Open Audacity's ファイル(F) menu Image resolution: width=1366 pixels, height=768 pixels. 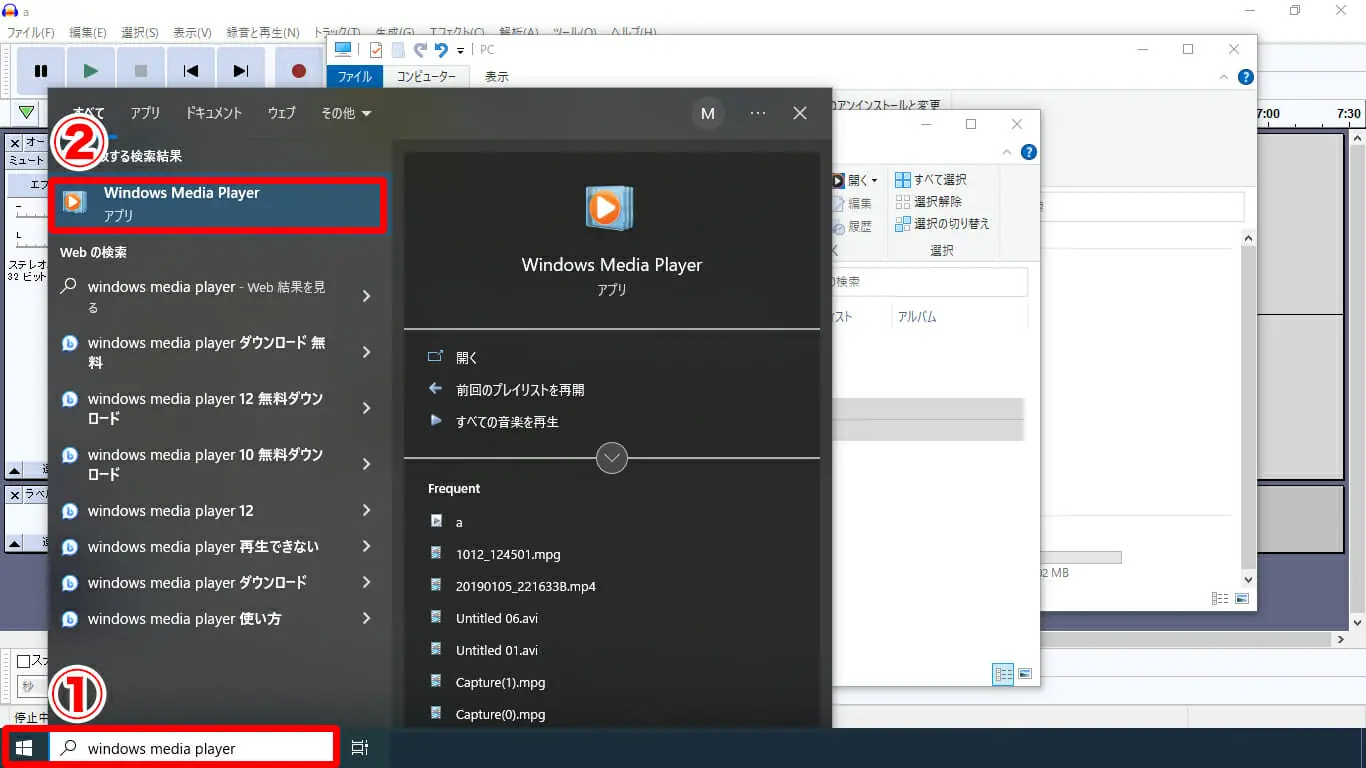tap(31, 33)
